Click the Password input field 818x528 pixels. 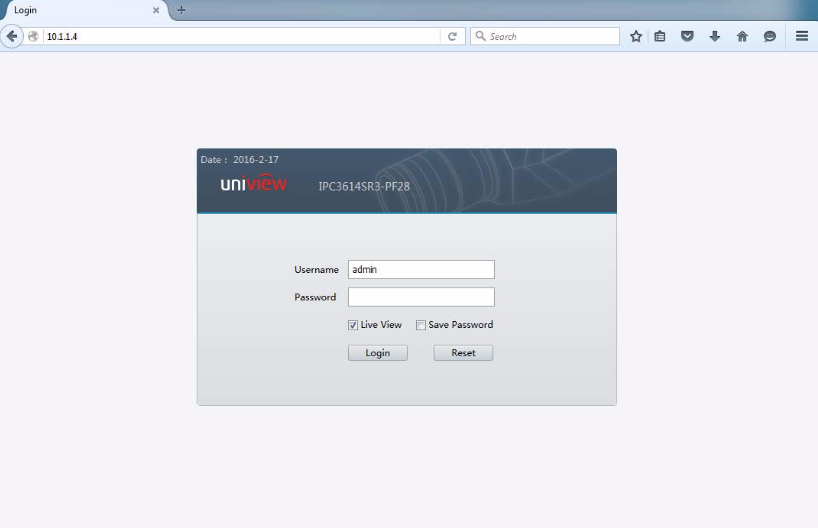pos(421,297)
